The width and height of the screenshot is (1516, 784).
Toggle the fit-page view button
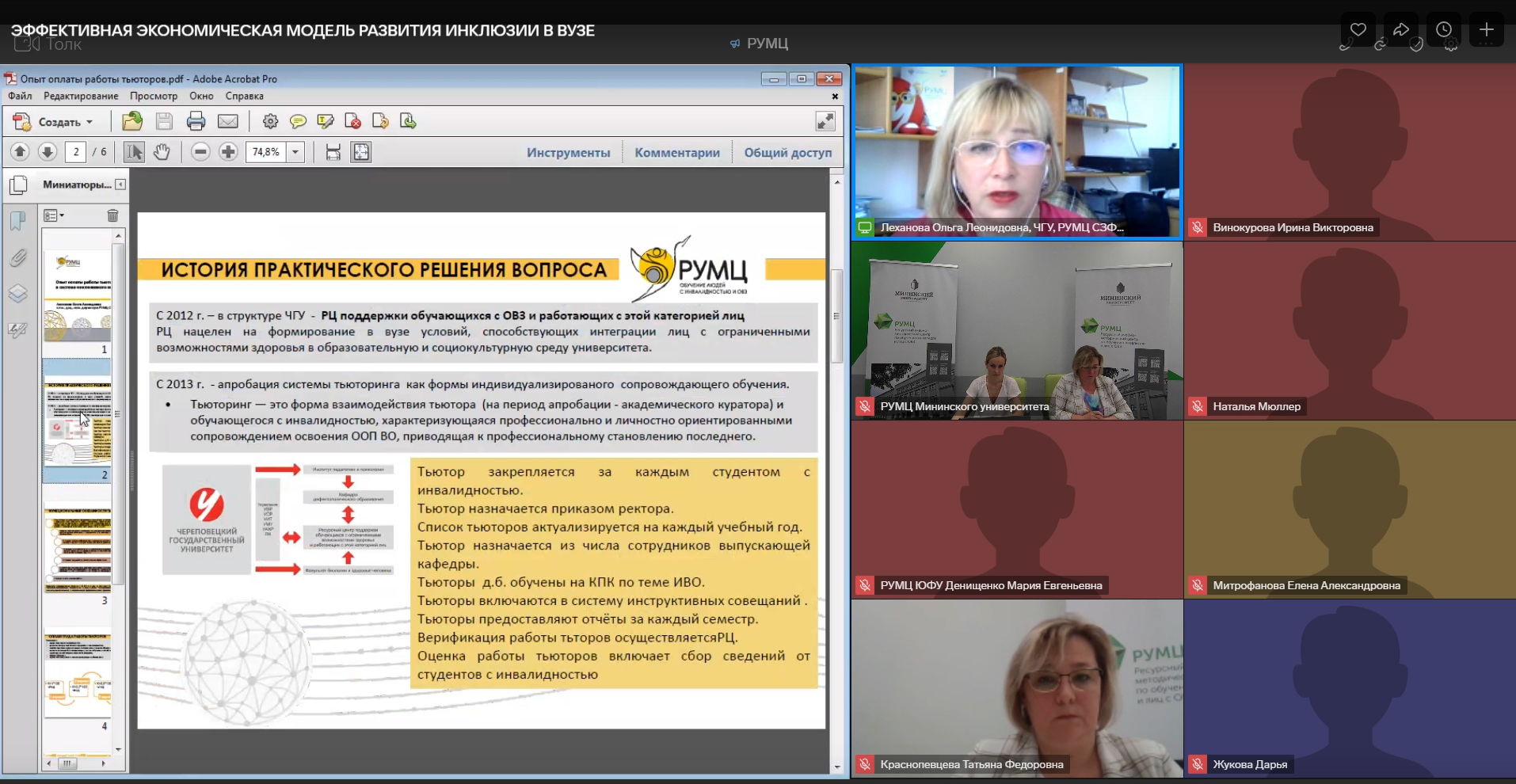pyautogui.click(x=361, y=152)
